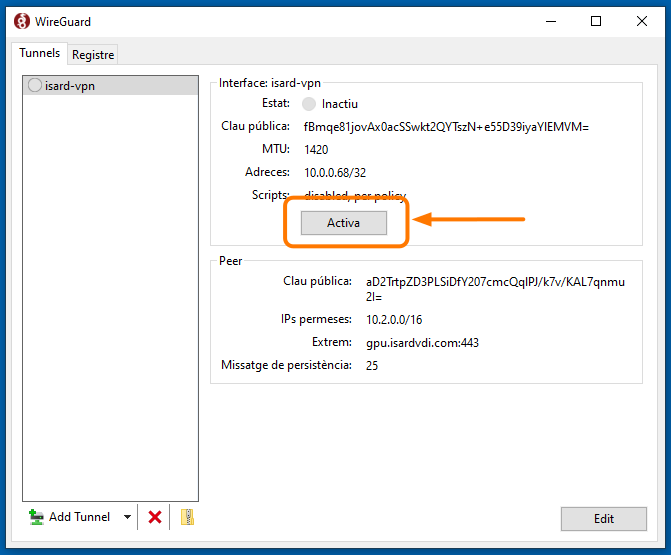The height and width of the screenshot is (555, 671).
Task: Open the Add Tunnel dropdown arrow
Action: click(x=127, y=517)
